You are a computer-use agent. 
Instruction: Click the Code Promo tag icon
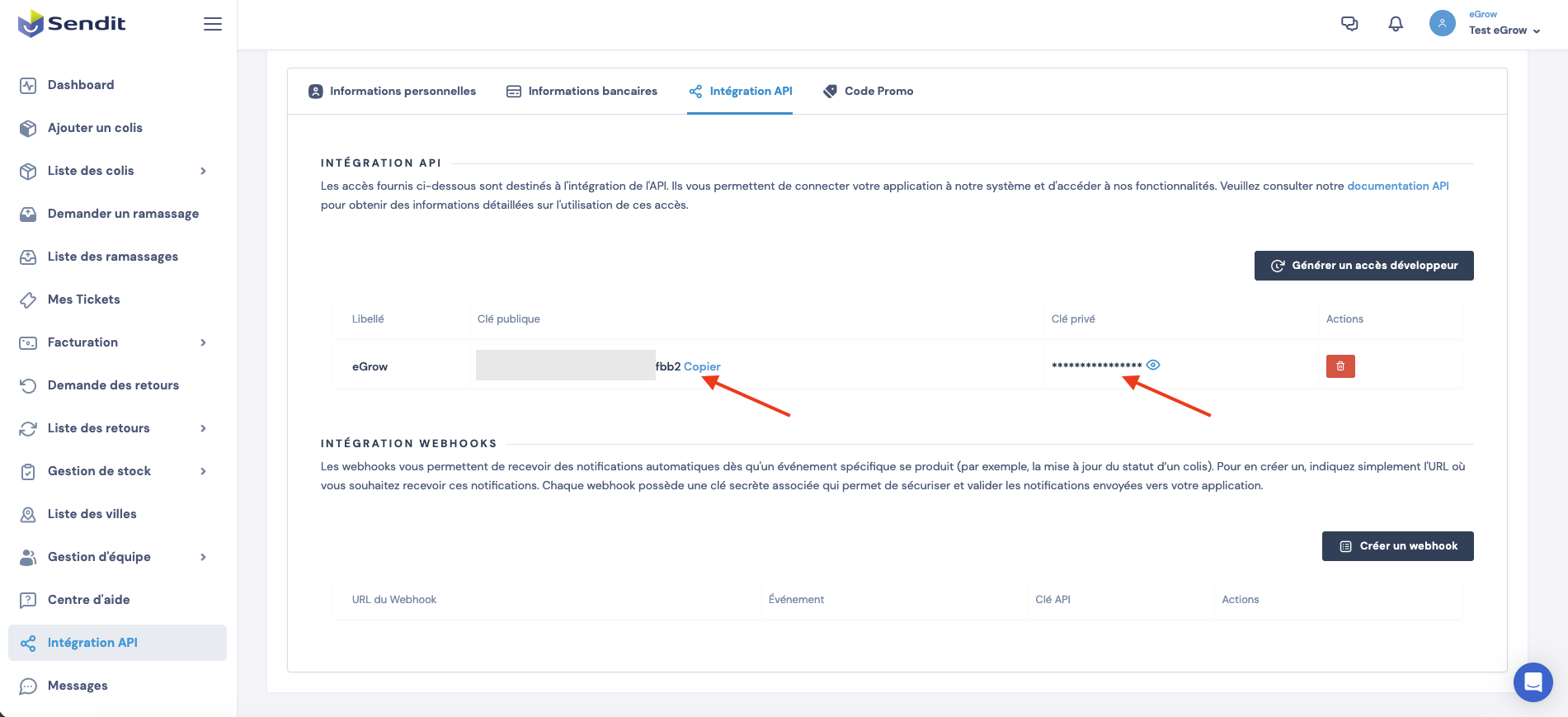click(x=831, y=91)
